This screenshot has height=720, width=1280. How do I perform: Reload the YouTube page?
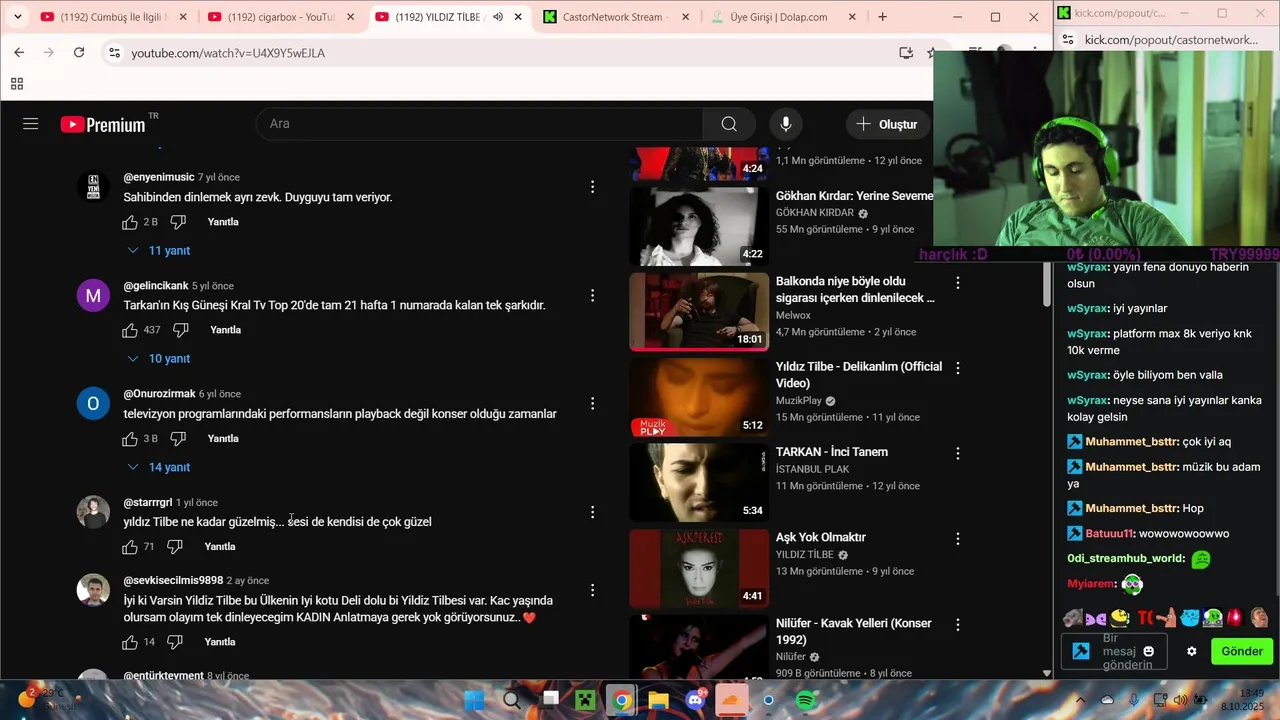coord(79,53)
